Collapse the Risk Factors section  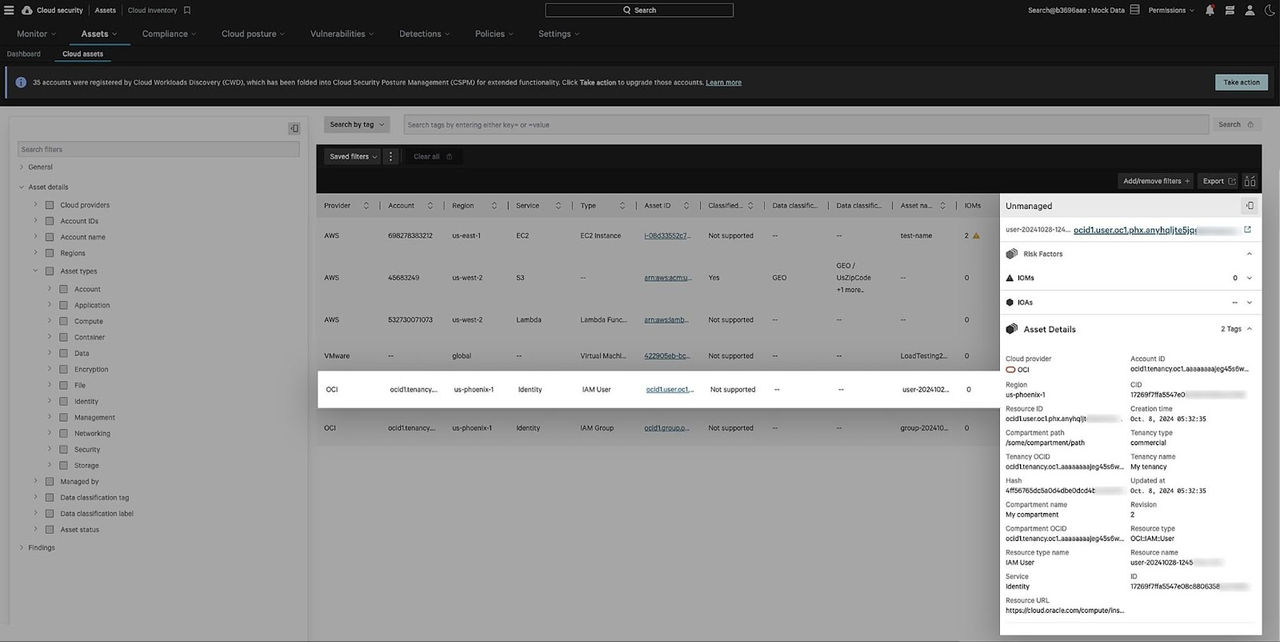(1249, 254)
